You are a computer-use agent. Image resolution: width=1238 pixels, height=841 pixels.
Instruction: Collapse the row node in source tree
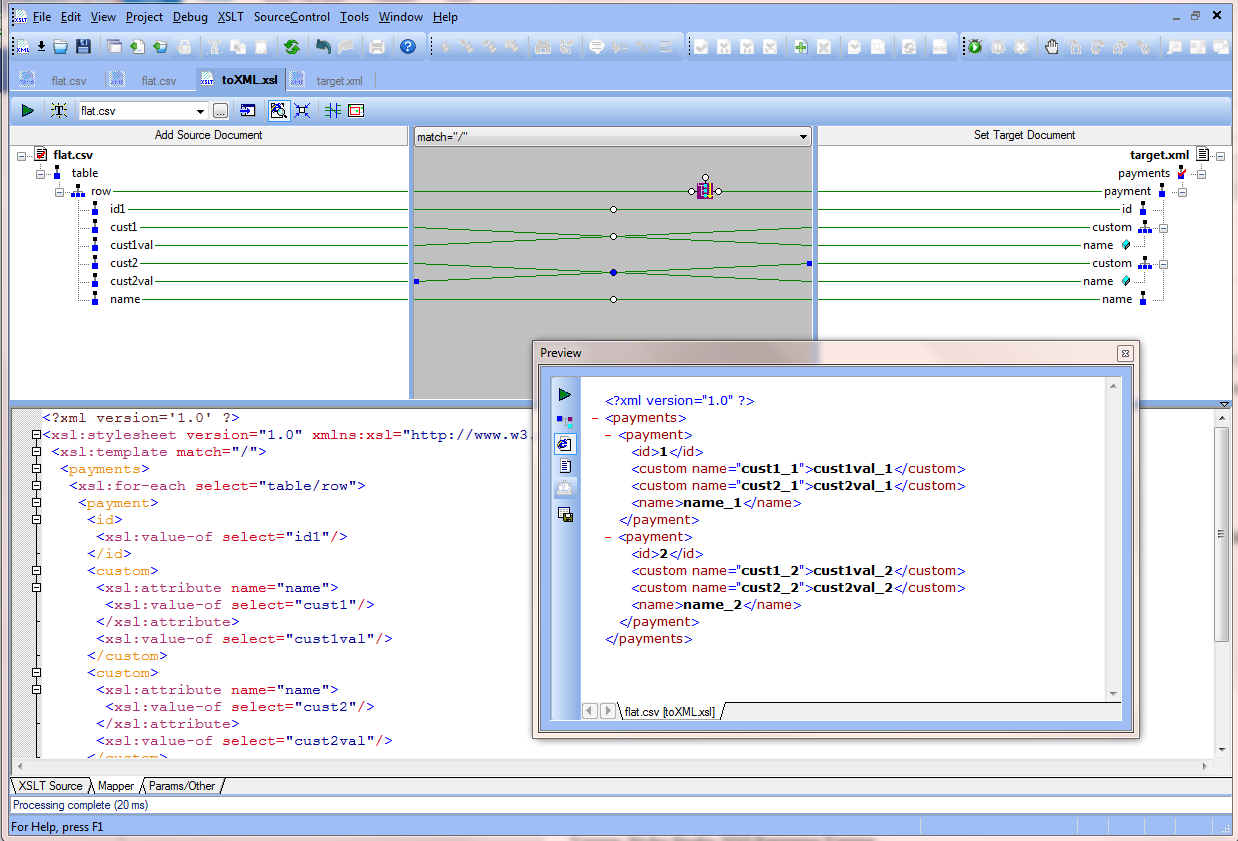click(x=60, y=191)
